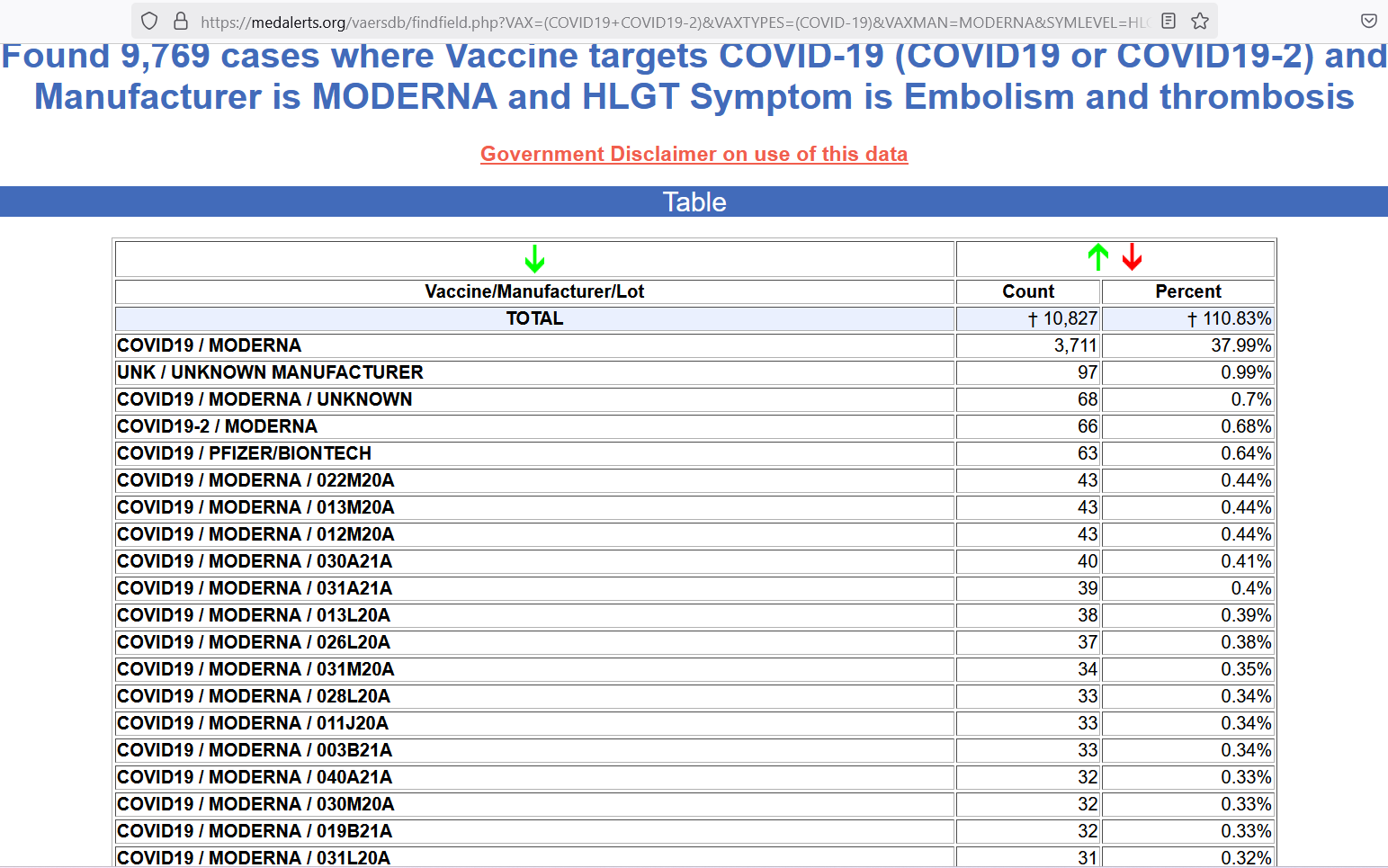
Task: Click the count 97 cell
Action: tap(1028, 372)
